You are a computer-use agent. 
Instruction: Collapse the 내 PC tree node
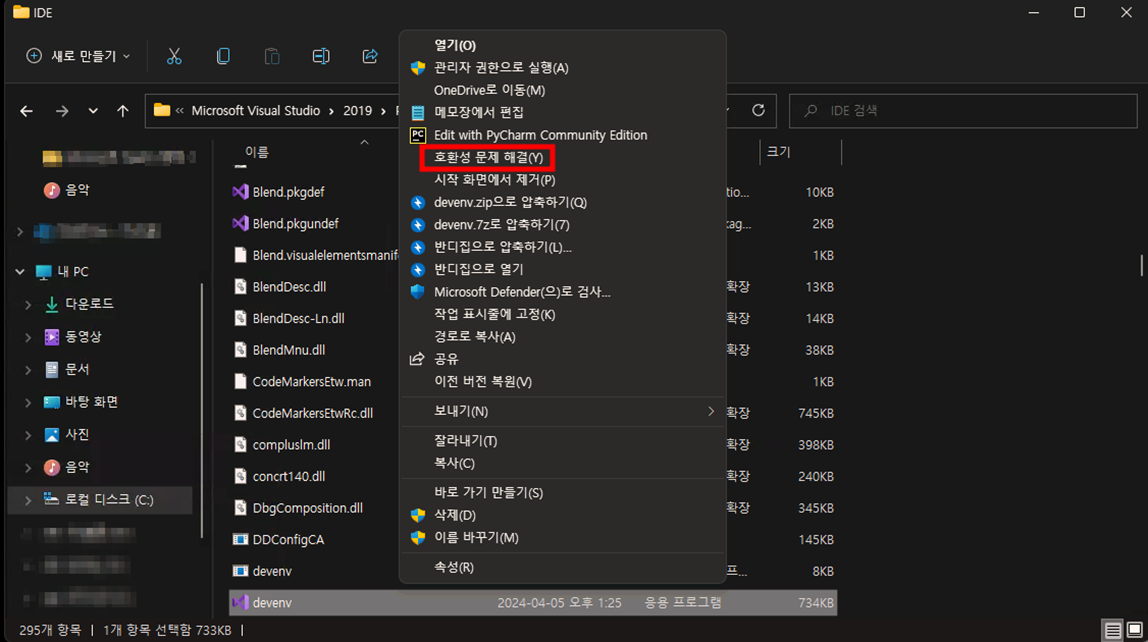20,272
